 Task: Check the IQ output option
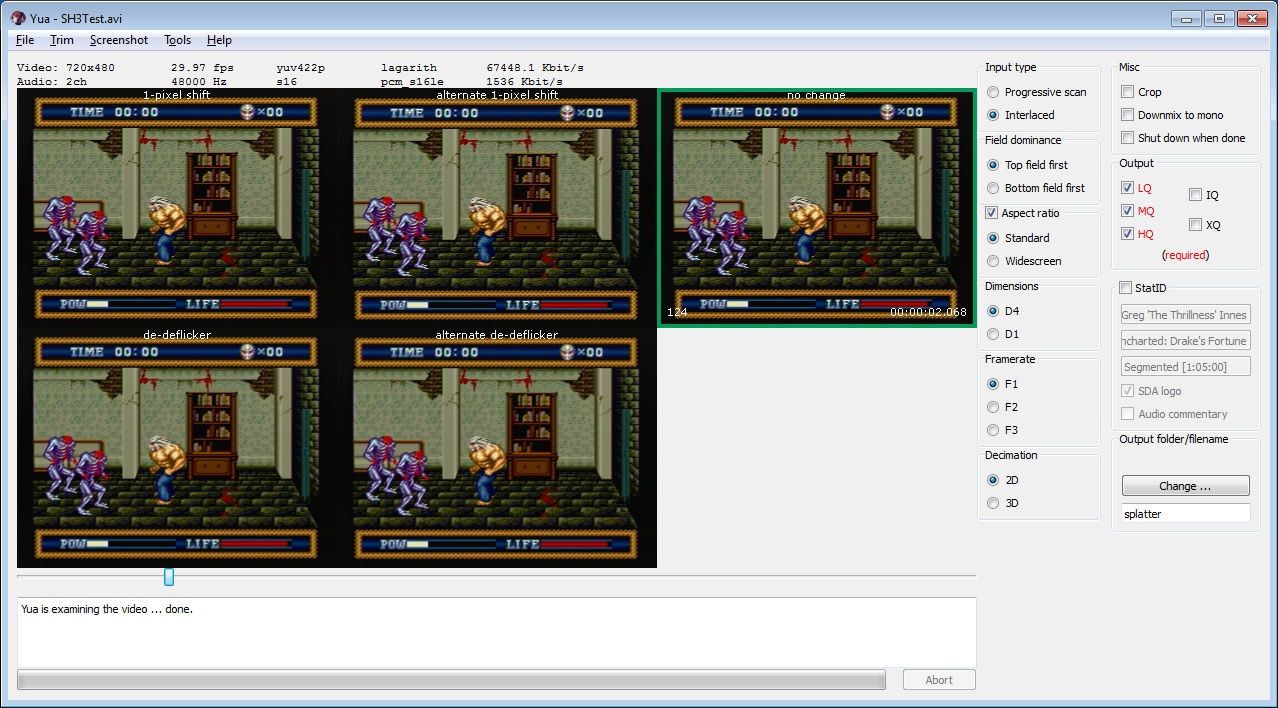pyautogui.click(x=1196, y=195)
